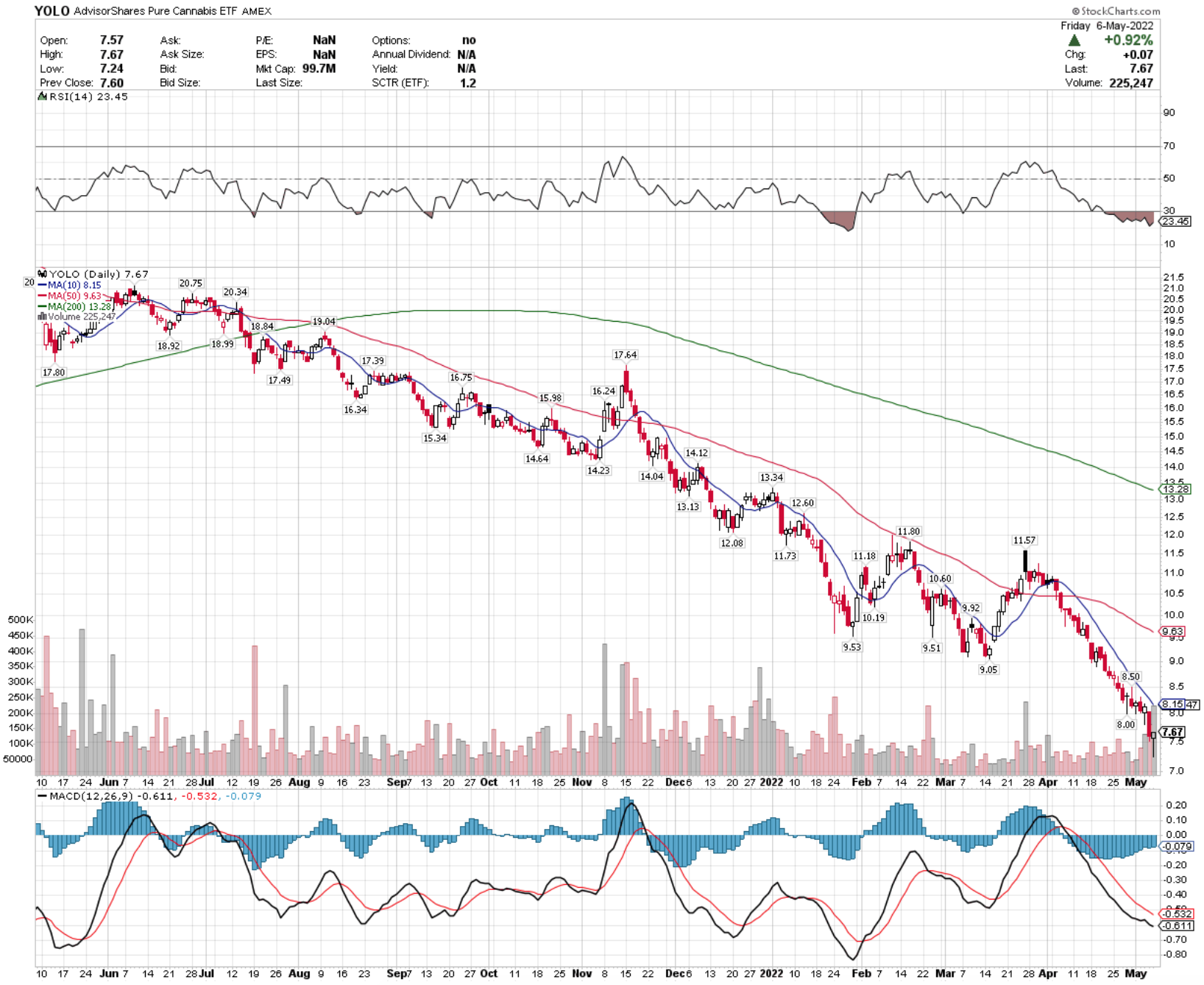
Task: Click the 70 overbought RSI axis label
Action: [1169, 146]
